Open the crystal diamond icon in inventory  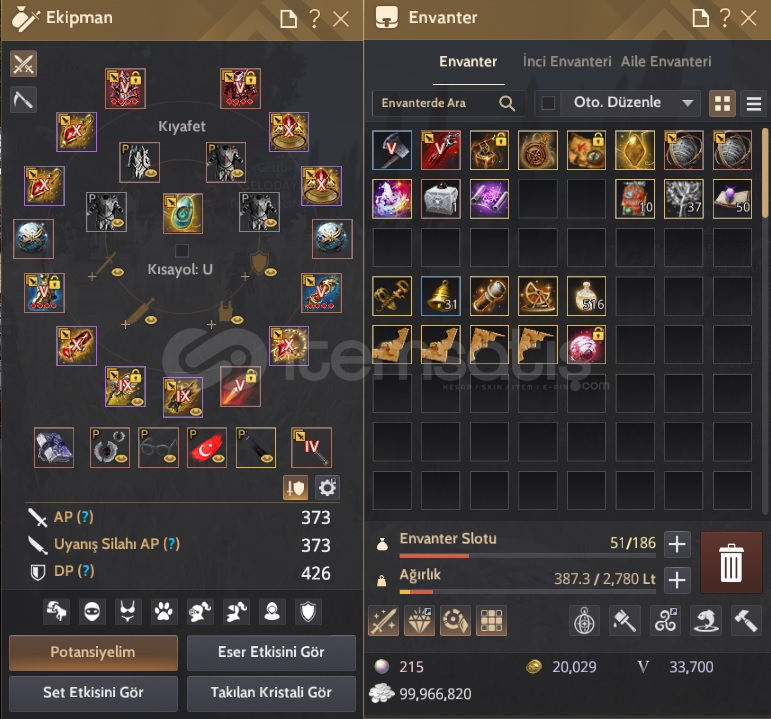click(419, 621)
